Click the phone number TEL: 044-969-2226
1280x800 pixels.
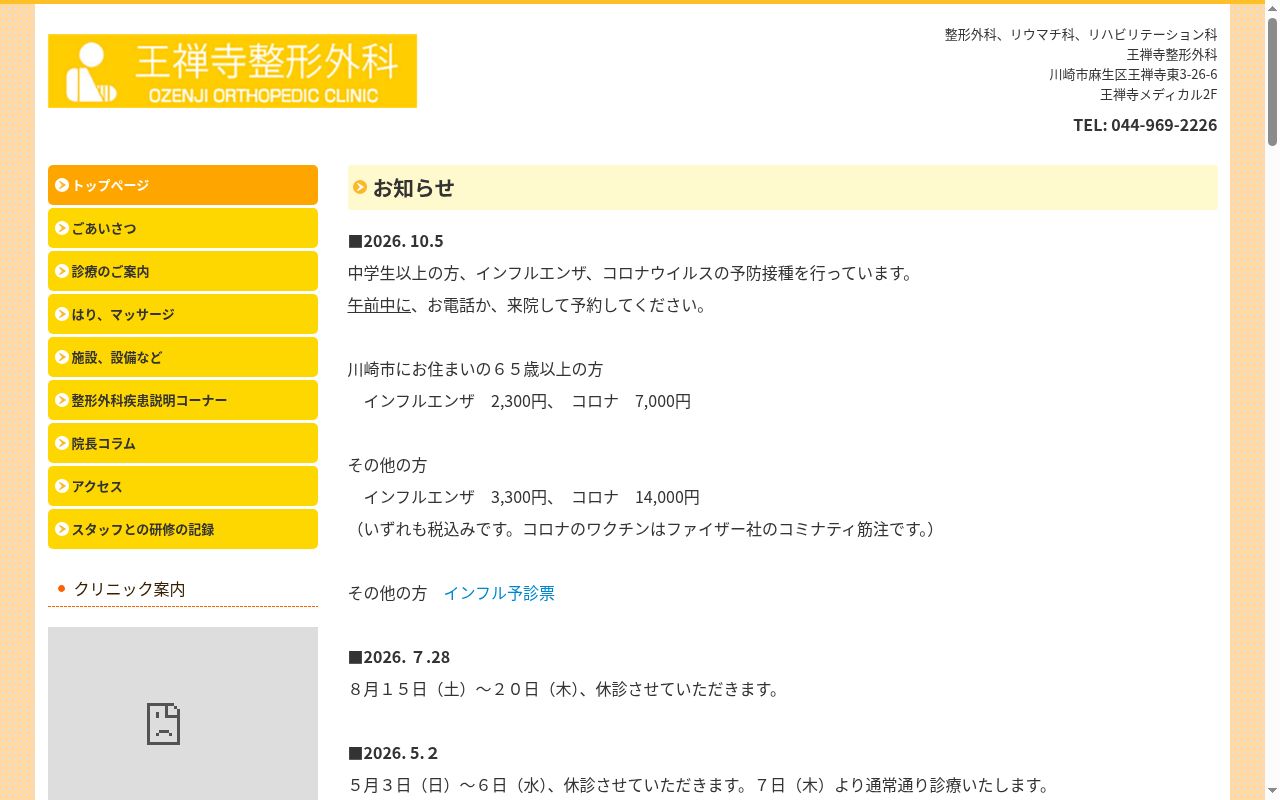pos(1145,125)
